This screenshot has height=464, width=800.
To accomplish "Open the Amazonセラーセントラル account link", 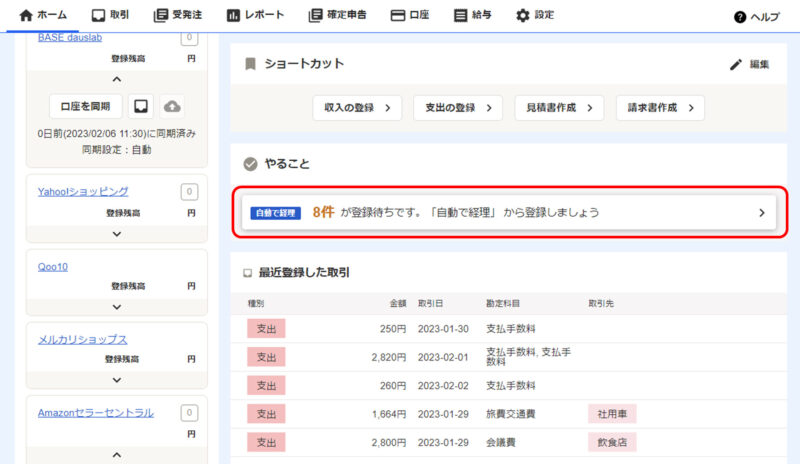I will (x=95, y=413).
